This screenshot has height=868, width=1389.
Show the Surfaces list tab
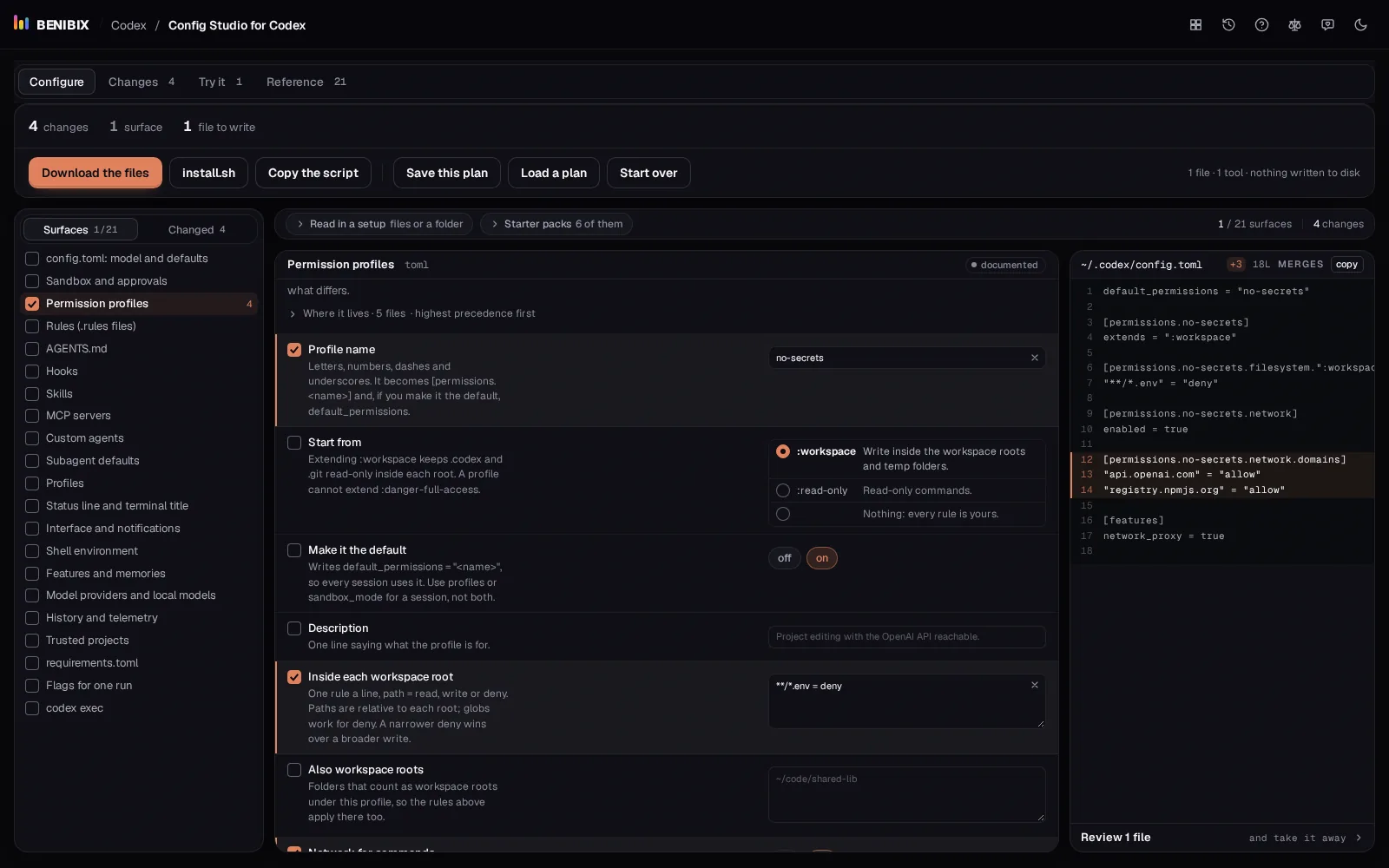tap(80, 229)
